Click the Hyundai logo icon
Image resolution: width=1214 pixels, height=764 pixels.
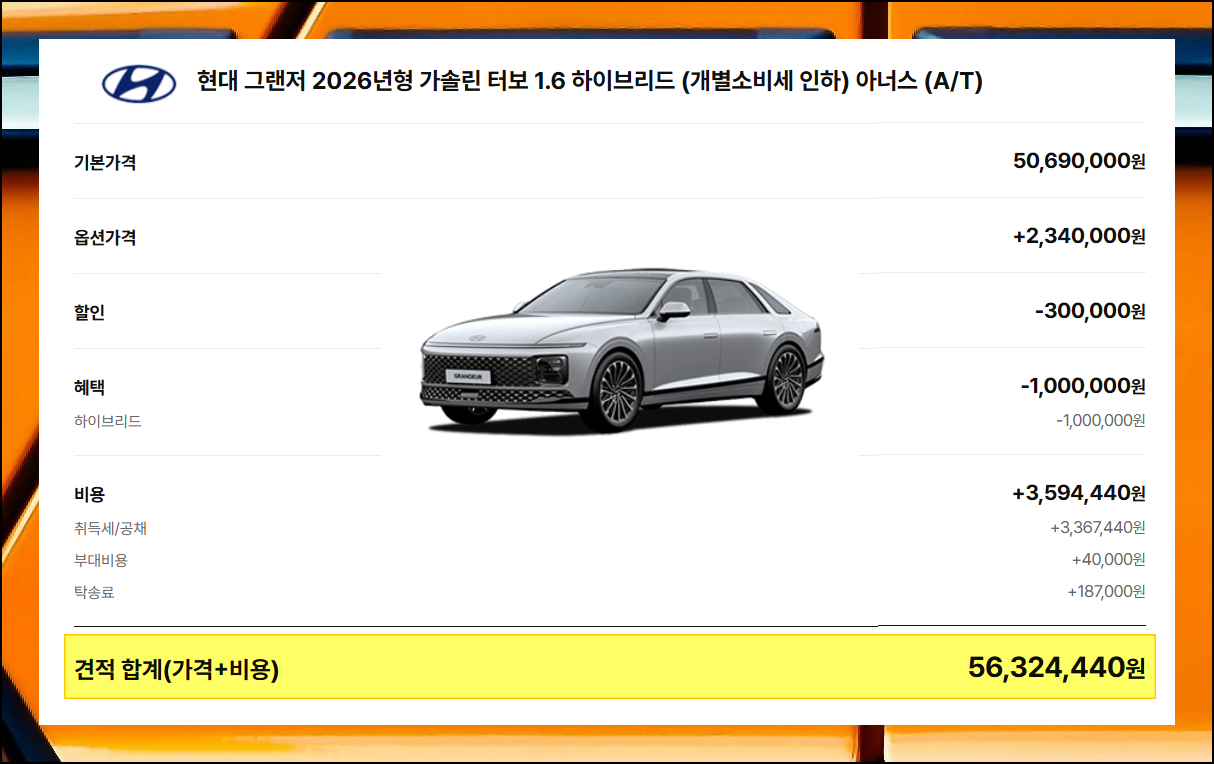point(139,83)
